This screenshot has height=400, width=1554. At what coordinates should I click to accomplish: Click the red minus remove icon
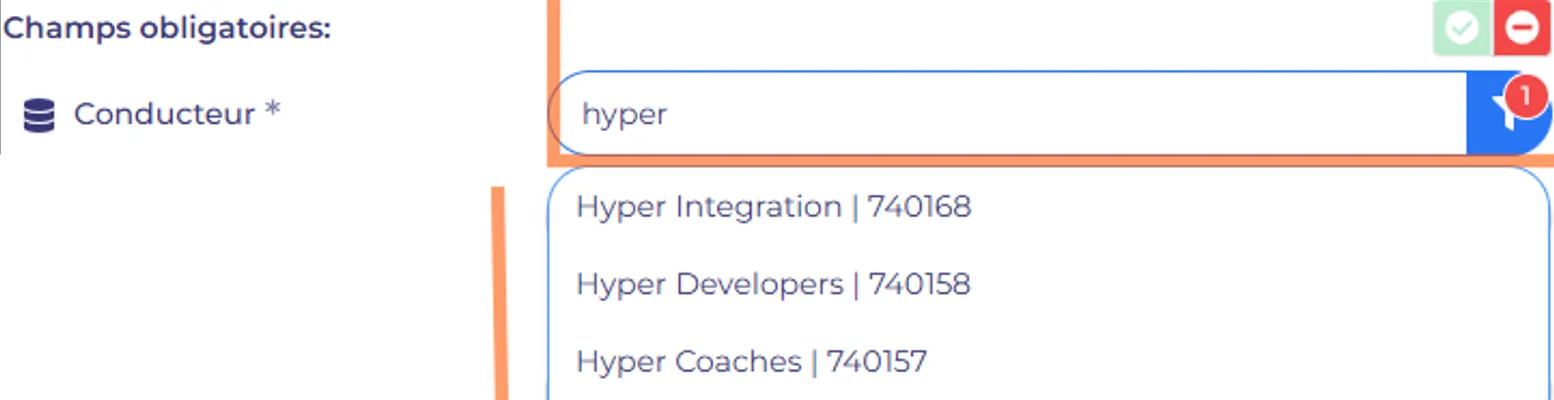coord(1522,28)
